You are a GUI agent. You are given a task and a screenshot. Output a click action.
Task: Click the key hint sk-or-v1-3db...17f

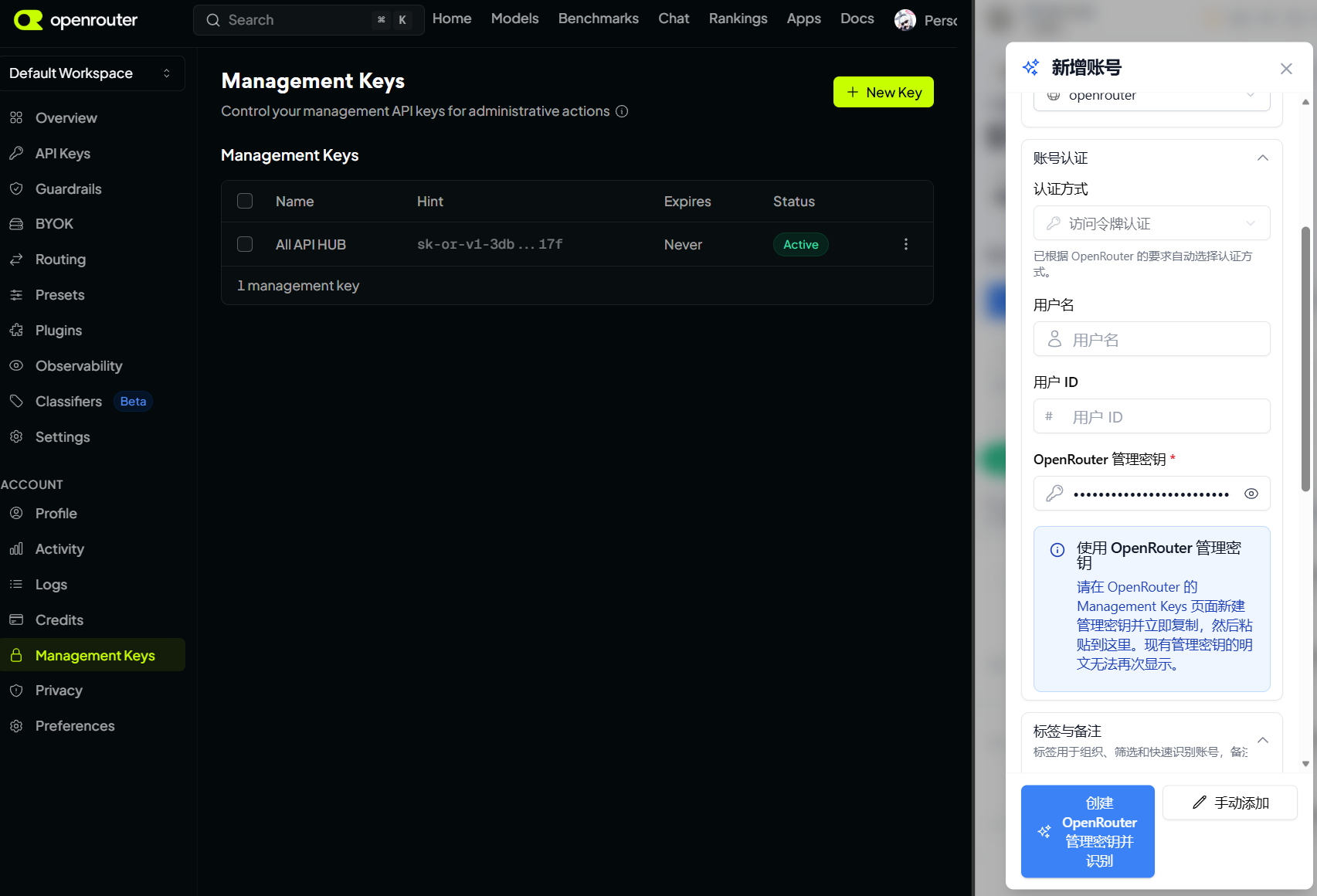click(x=490, y=244)
